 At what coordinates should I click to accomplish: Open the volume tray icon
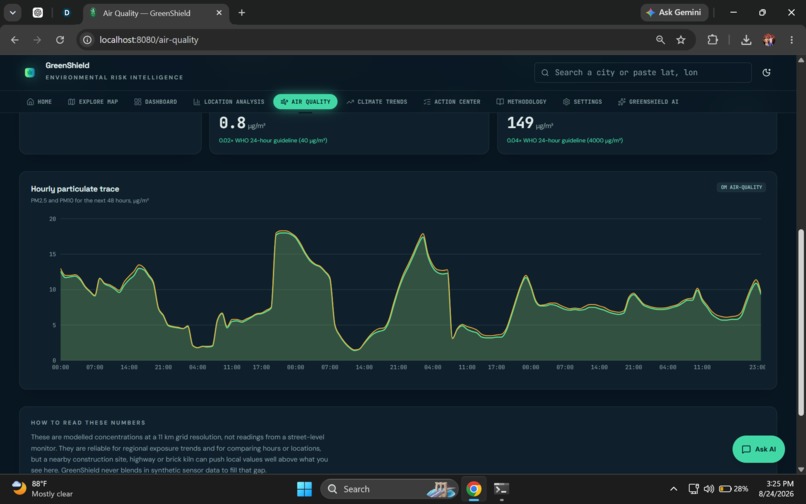click(709, 489)
